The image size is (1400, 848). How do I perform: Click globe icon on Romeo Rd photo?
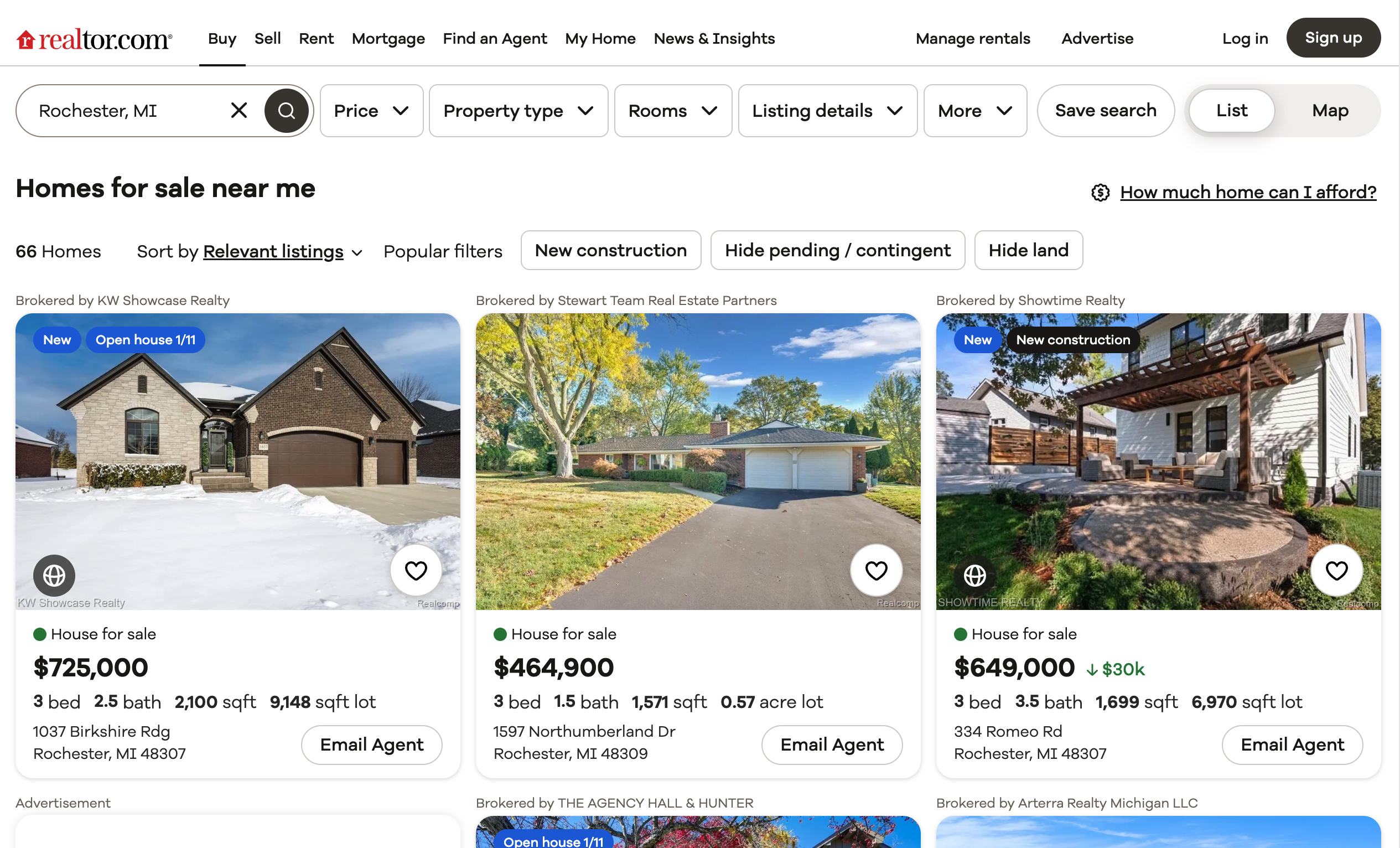click(975, 575)
